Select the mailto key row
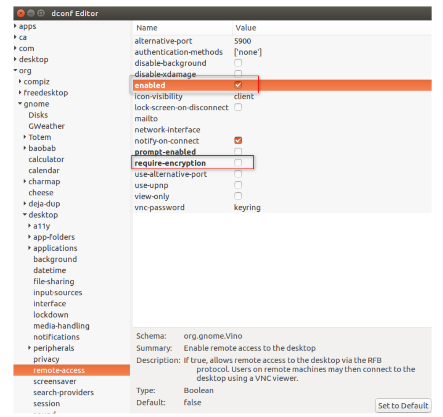Screen dimensions: 443x417 282,118
